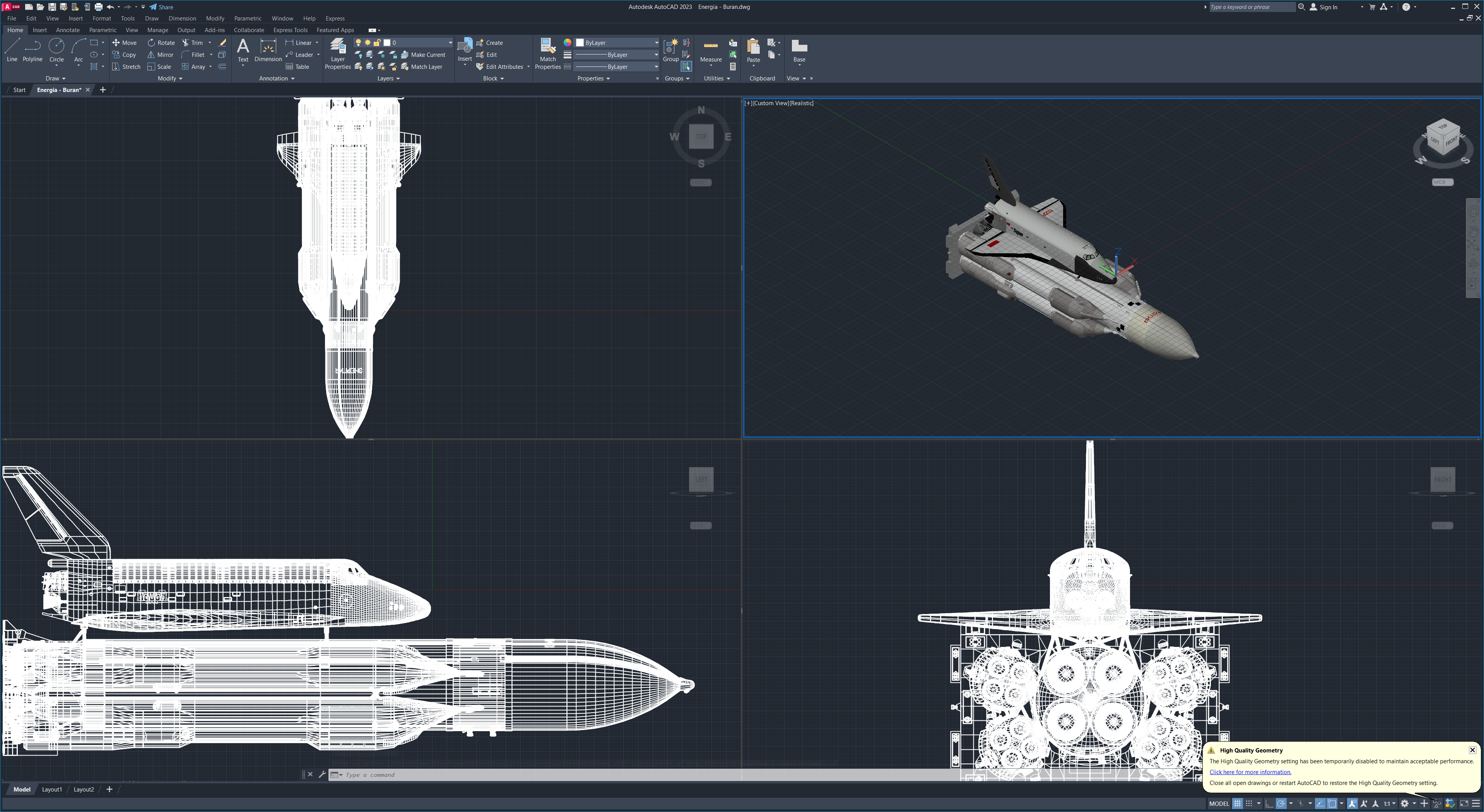Open linetype ByLayer dropdown
The height and width of the screenshot is (812, 1484).
[x=617, y=67]
